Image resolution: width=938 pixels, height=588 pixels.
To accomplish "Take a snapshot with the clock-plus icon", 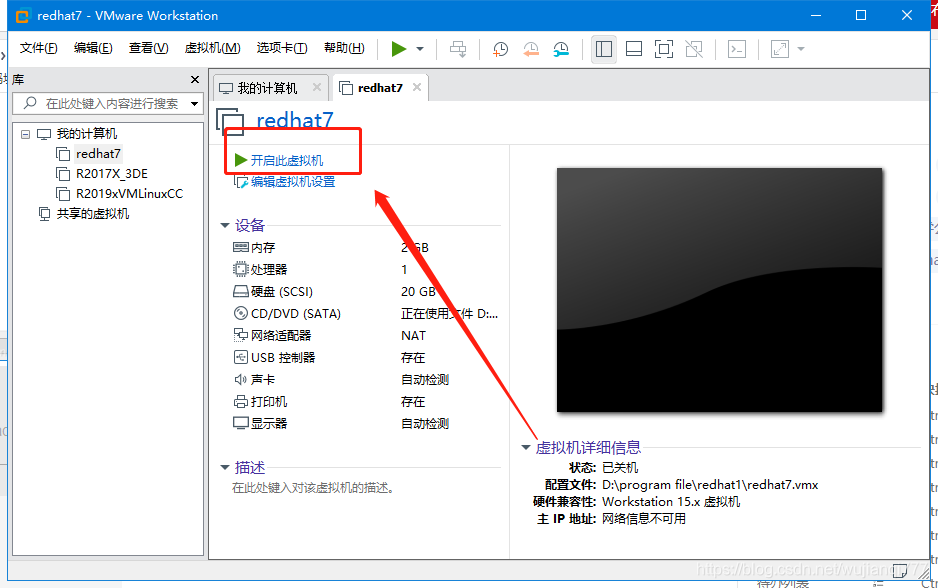I will (500, 49).
